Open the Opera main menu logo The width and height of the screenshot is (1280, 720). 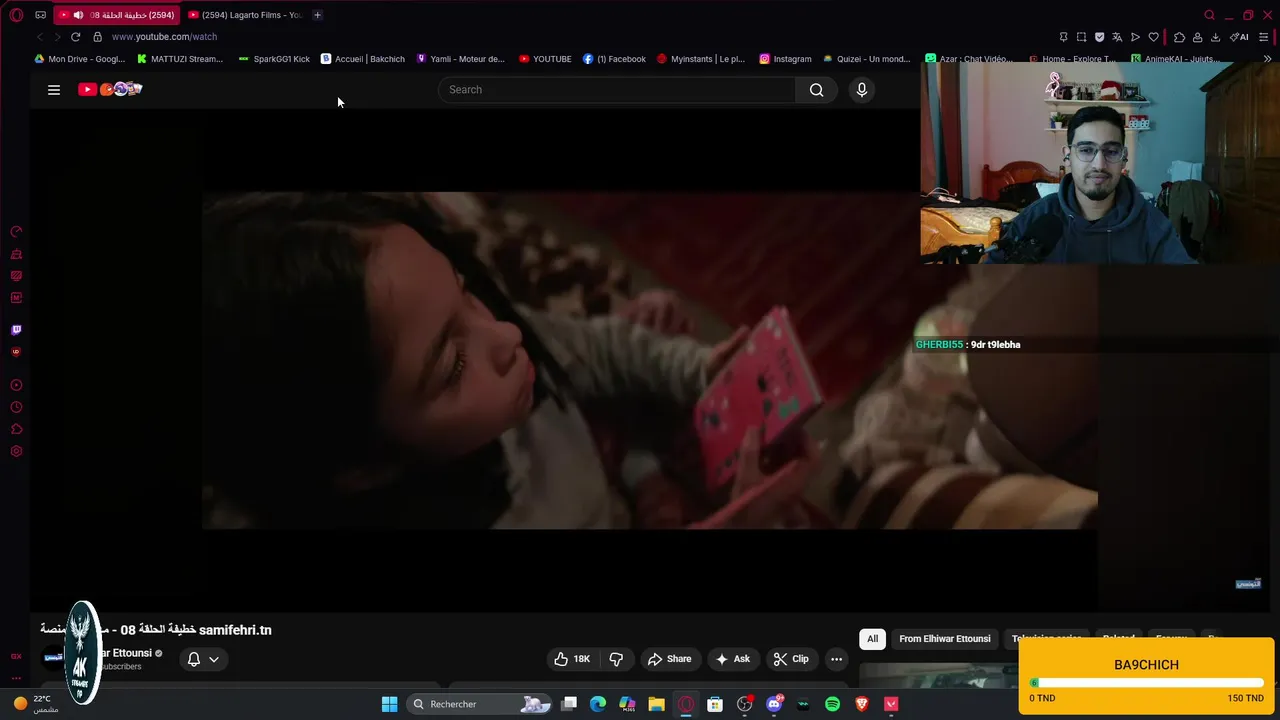pos(16,15)
